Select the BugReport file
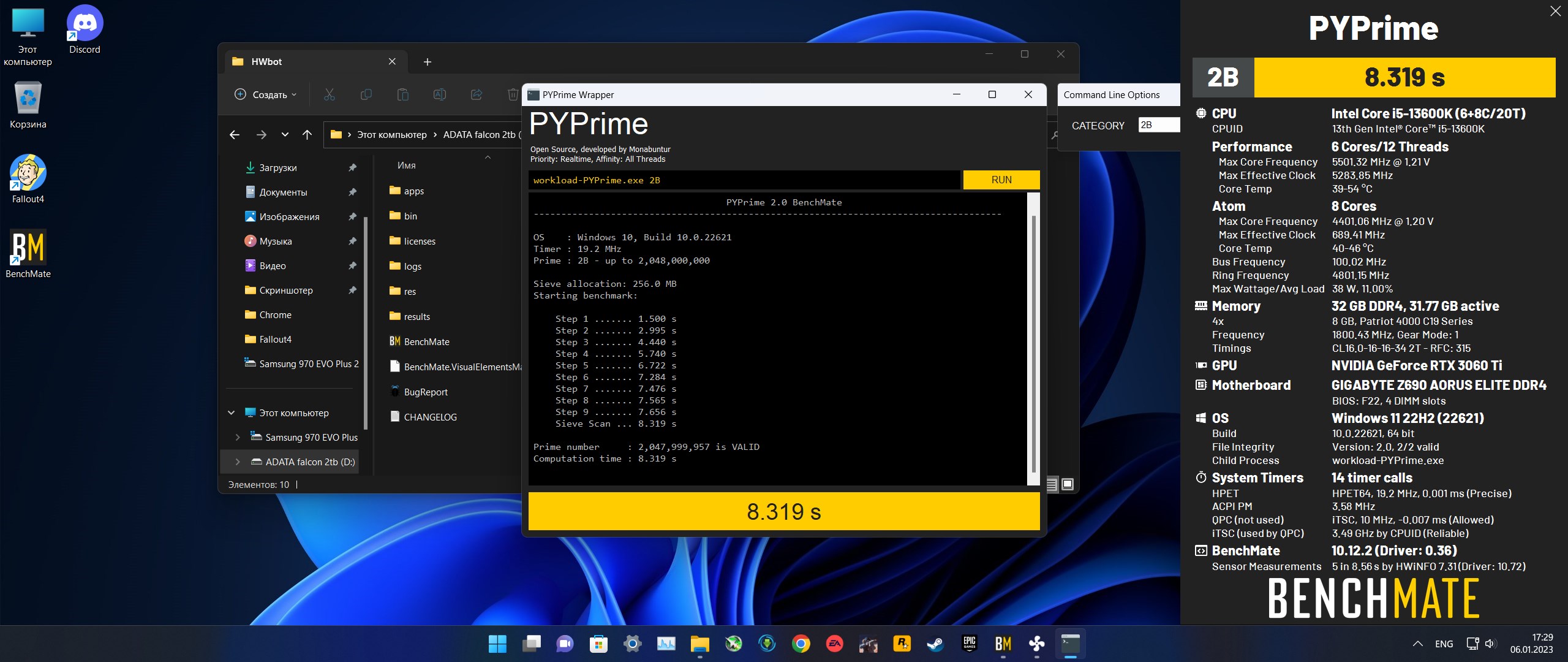This screenshot has height=662, width=1568. (419, 392)
